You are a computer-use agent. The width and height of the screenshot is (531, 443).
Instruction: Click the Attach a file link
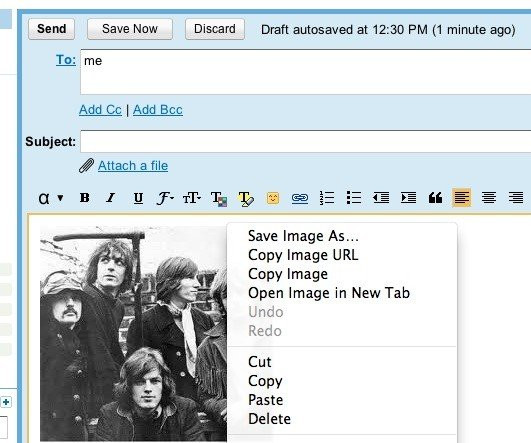click(x=133, y=166)
